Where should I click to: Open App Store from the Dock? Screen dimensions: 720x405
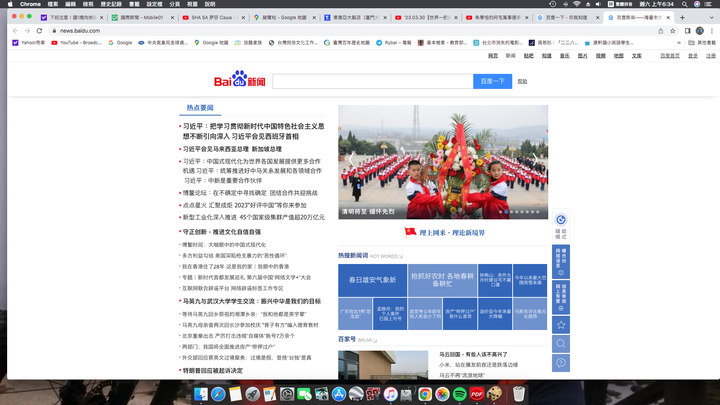coord(338,394)
